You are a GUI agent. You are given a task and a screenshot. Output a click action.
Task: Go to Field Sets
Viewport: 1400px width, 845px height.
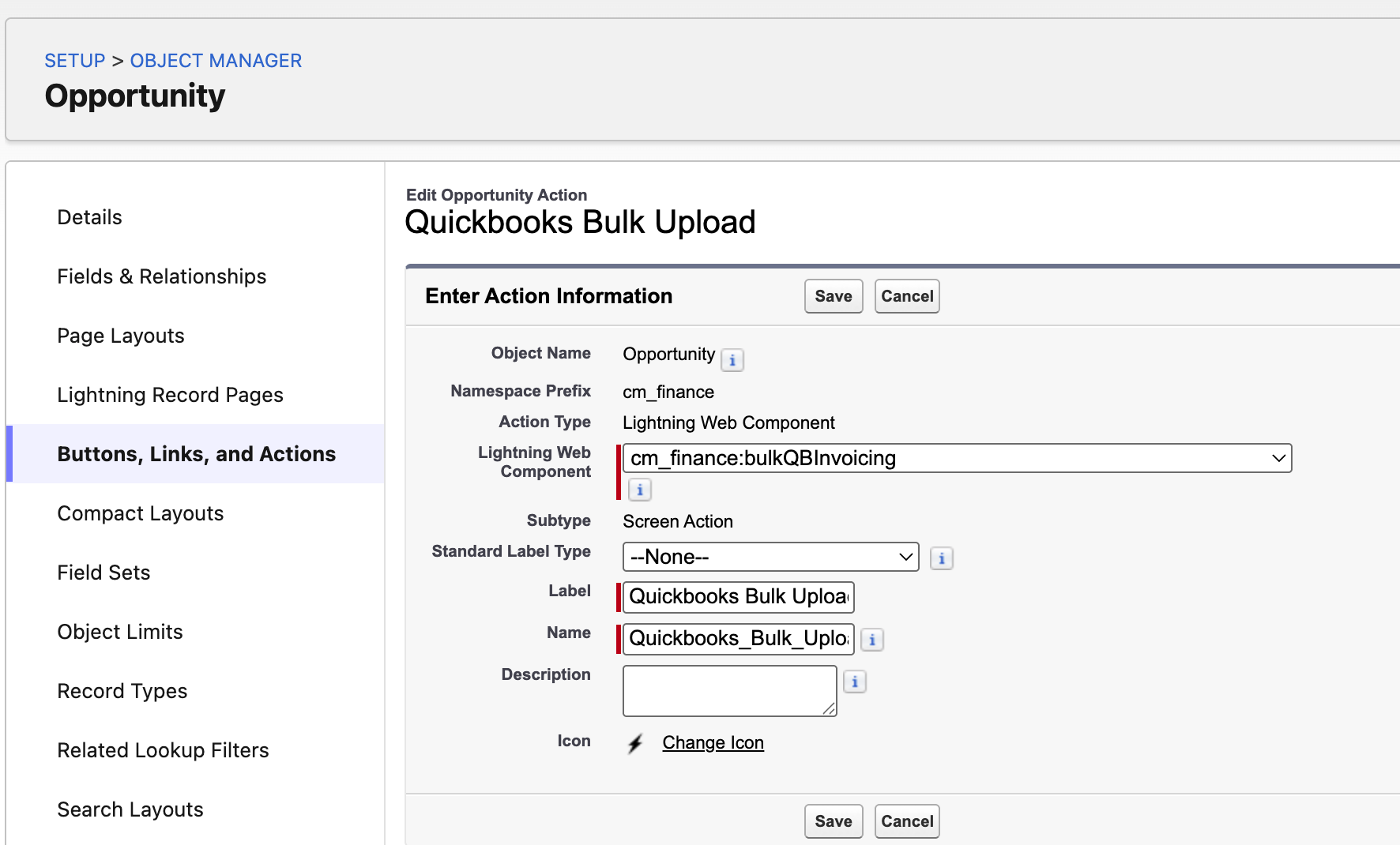[103, 573]
